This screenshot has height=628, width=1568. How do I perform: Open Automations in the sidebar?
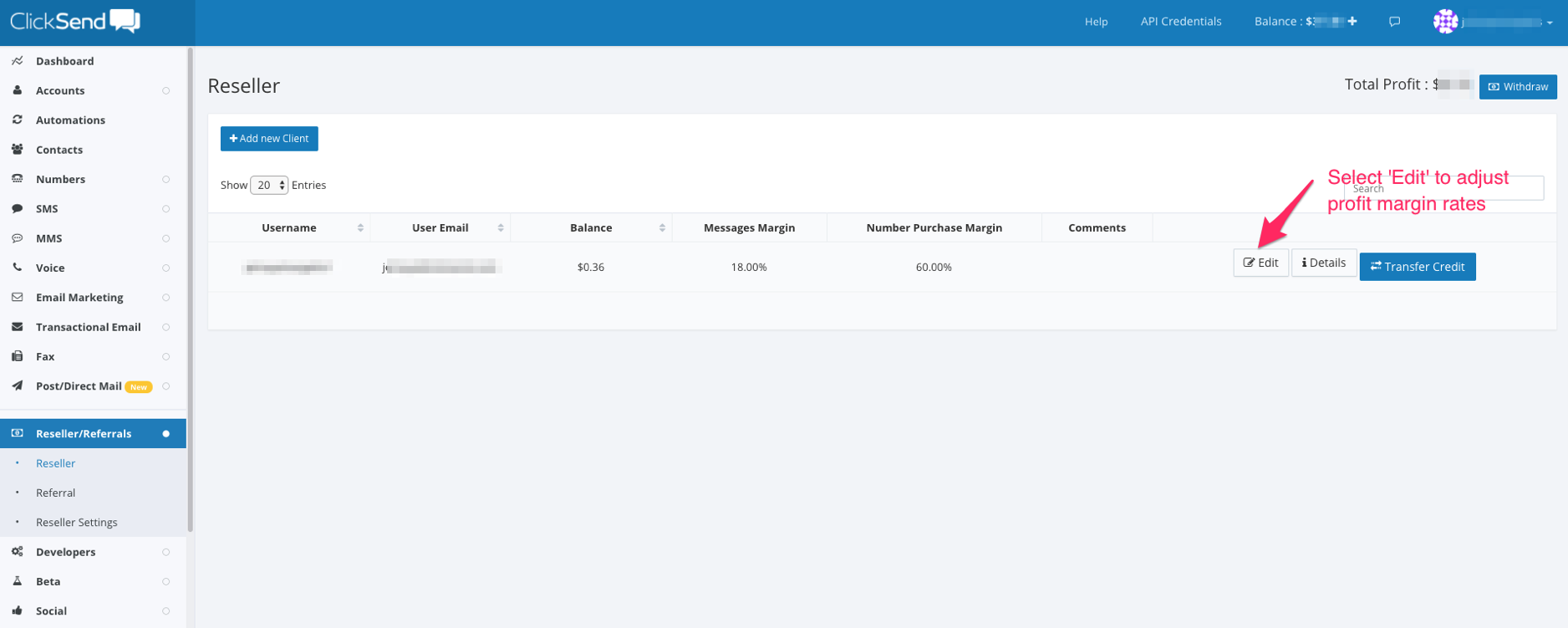click(70, 120)
